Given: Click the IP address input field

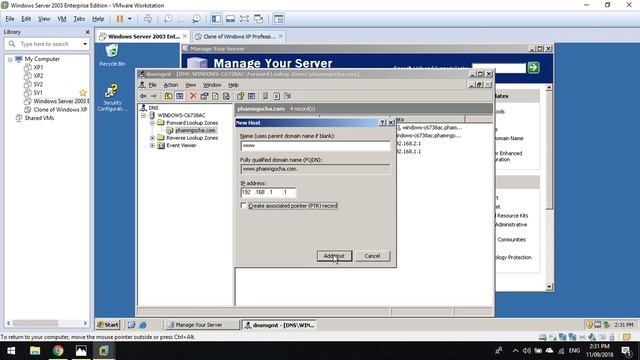Looking at the screenshot, I should pyautogui.click(x=269, y=192).
